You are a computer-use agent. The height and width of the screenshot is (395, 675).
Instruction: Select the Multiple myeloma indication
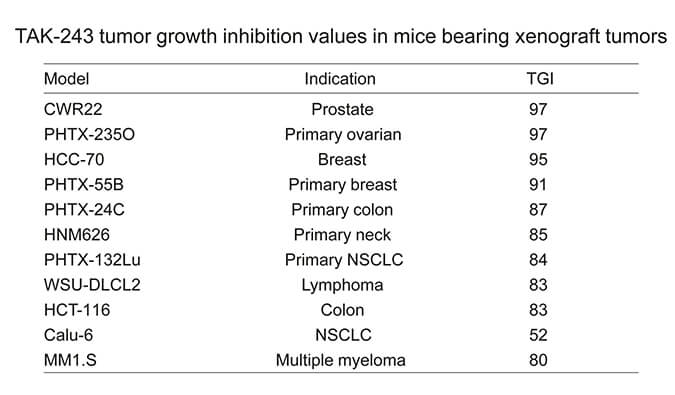click(341, 361)
